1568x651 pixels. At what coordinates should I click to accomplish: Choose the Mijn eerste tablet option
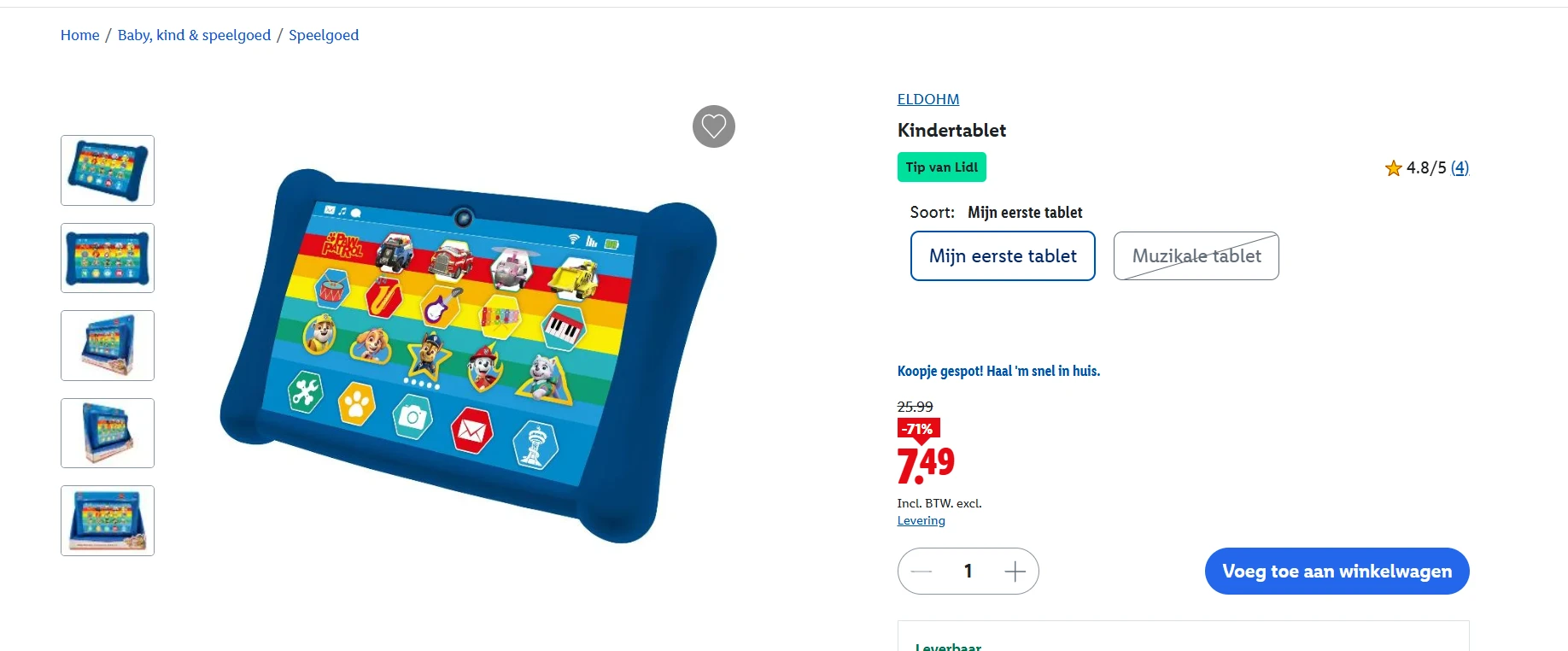point(1003,255)
